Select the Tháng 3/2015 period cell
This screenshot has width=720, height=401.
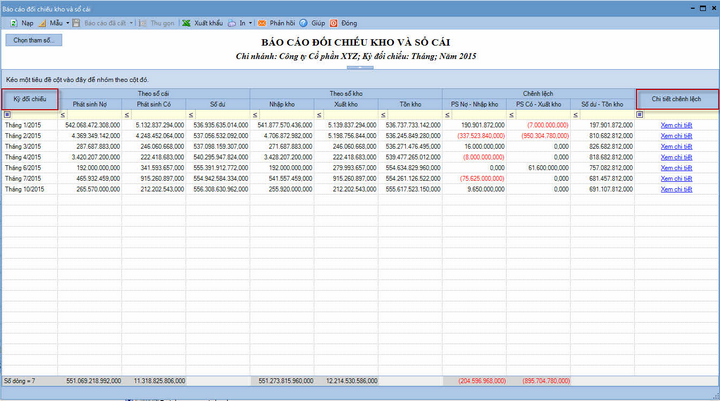[x=30, y=147]
